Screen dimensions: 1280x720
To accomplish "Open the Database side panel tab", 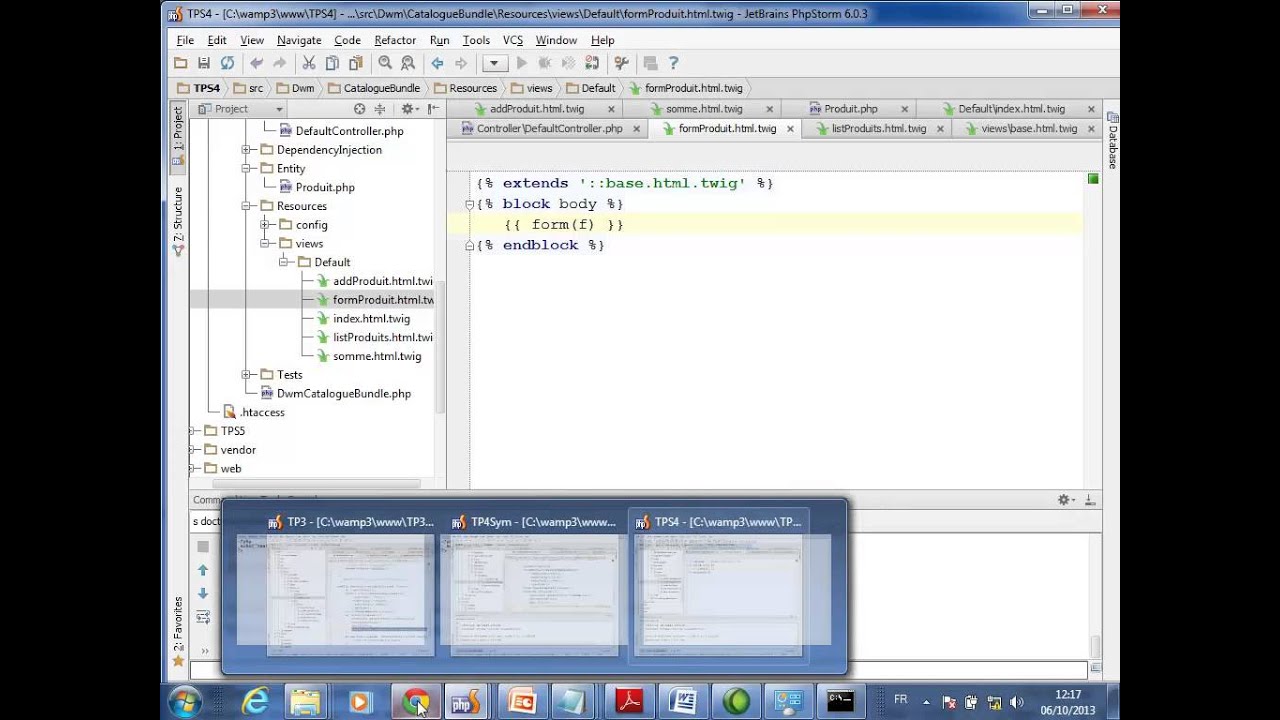I will 1112,140.
